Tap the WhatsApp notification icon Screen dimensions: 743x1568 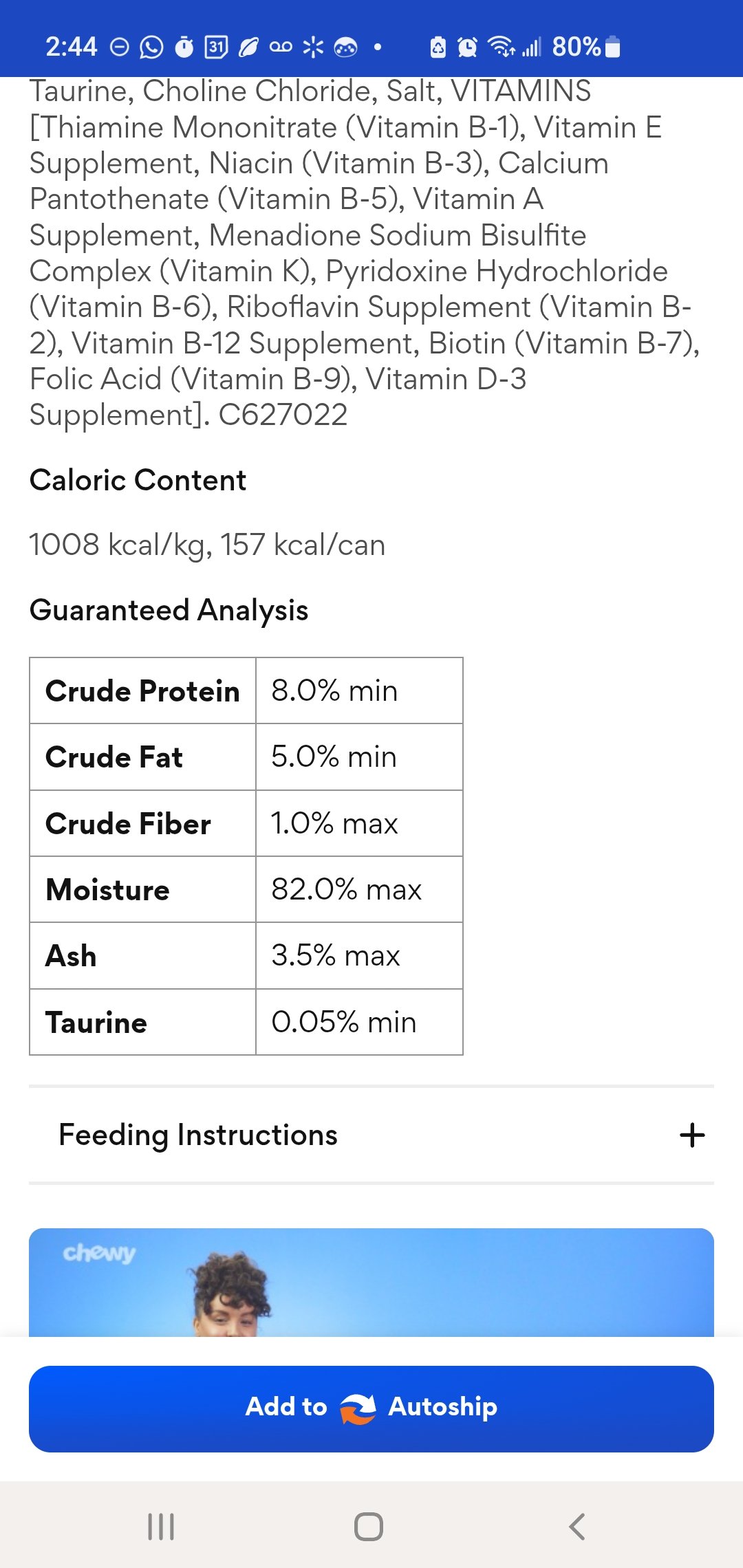(x=151, y=47)
